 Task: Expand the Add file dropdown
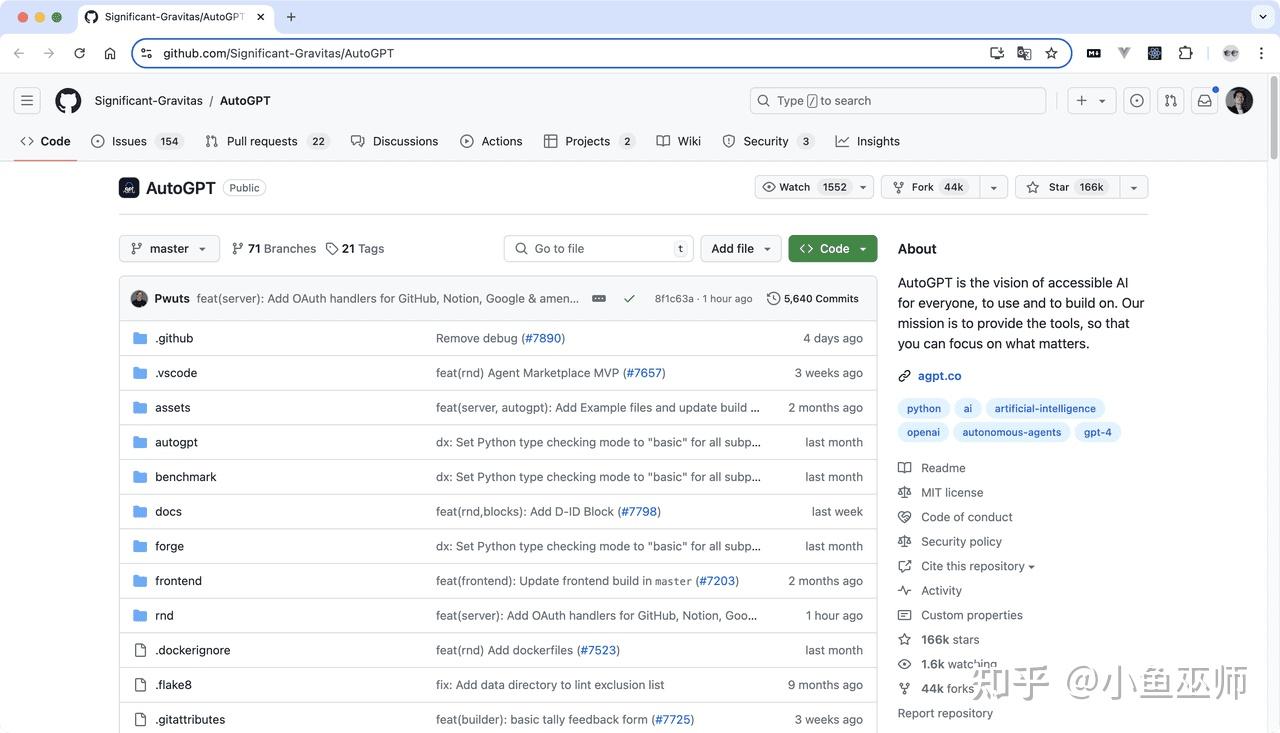pyautogui.click(x=741, y=248)
